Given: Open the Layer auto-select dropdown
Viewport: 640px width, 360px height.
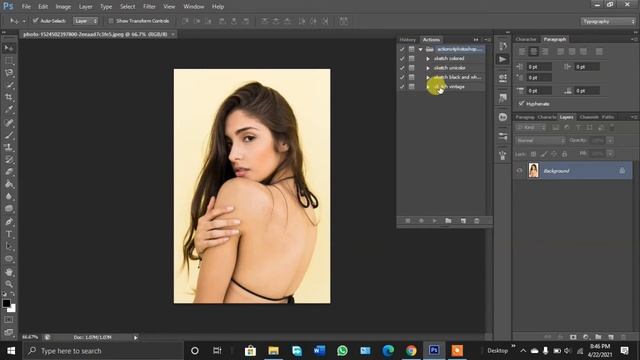Looking at the screenshot, I should pyautogui.click(x=86, y=20).
